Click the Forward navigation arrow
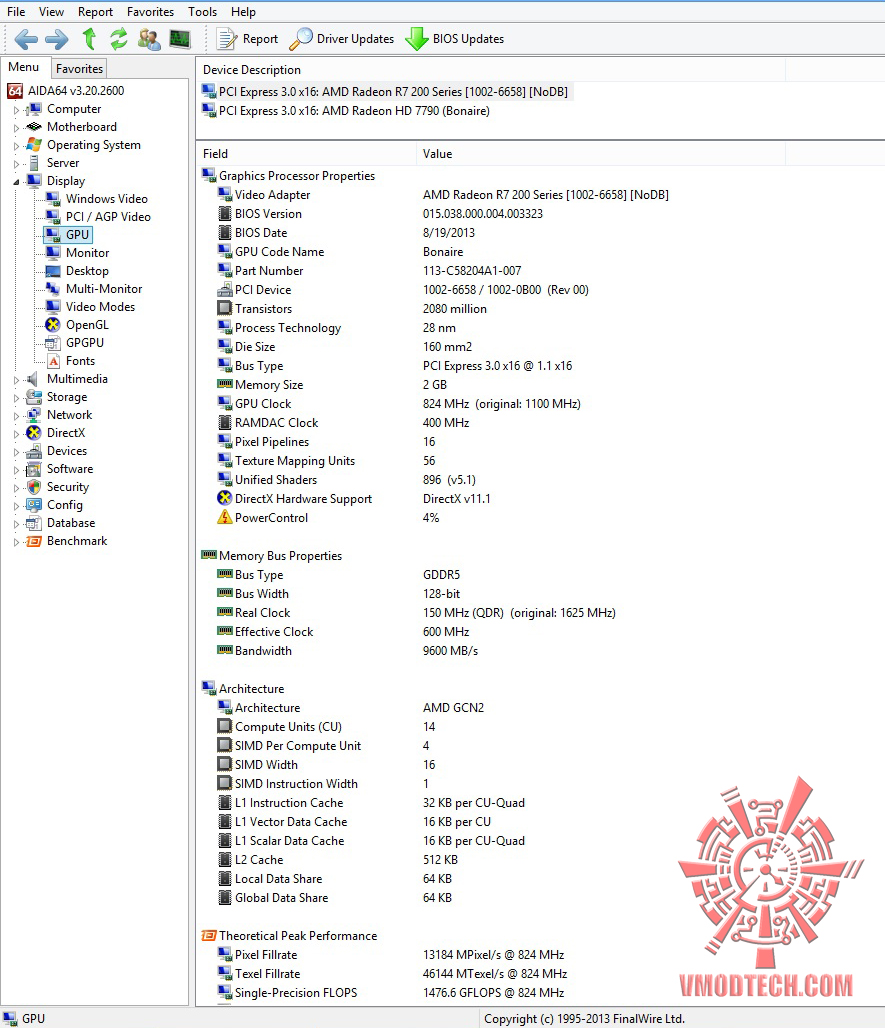Image resolution: width=885 pixels, height=1028 pixels. point(57,39)
